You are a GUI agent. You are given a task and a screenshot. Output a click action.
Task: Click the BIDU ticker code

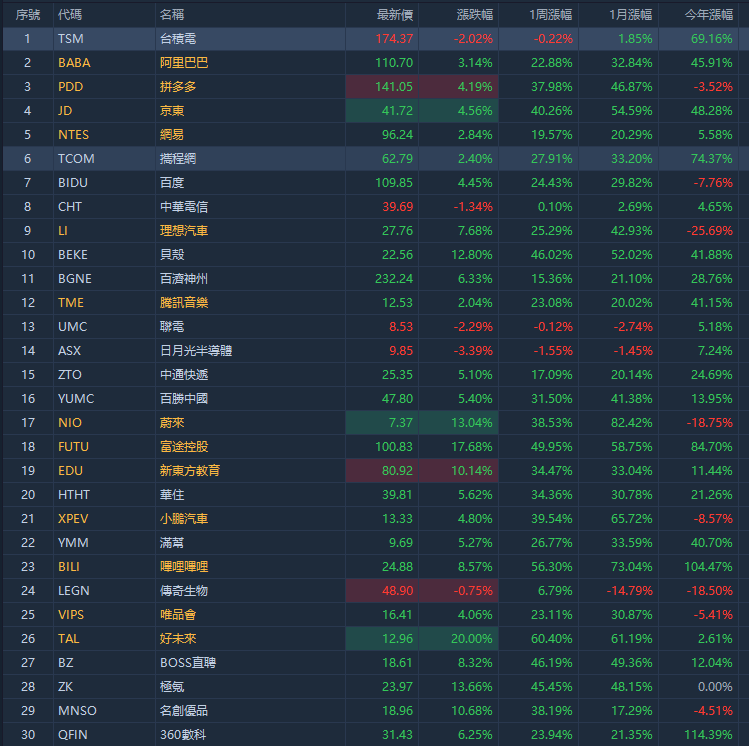(73, 182)
